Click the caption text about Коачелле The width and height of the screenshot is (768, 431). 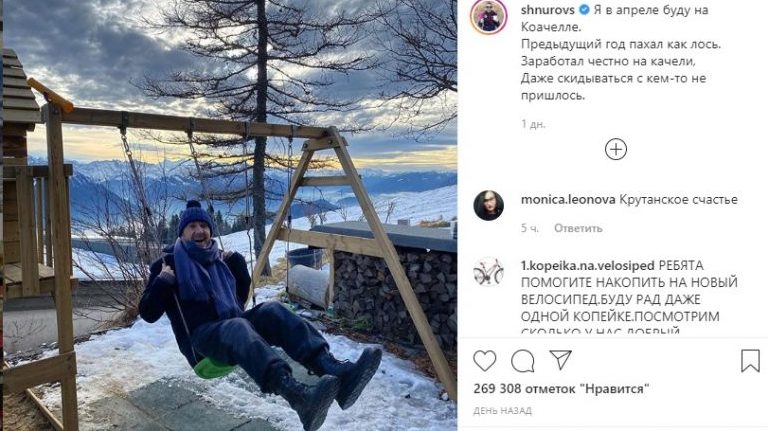(621, 53)
